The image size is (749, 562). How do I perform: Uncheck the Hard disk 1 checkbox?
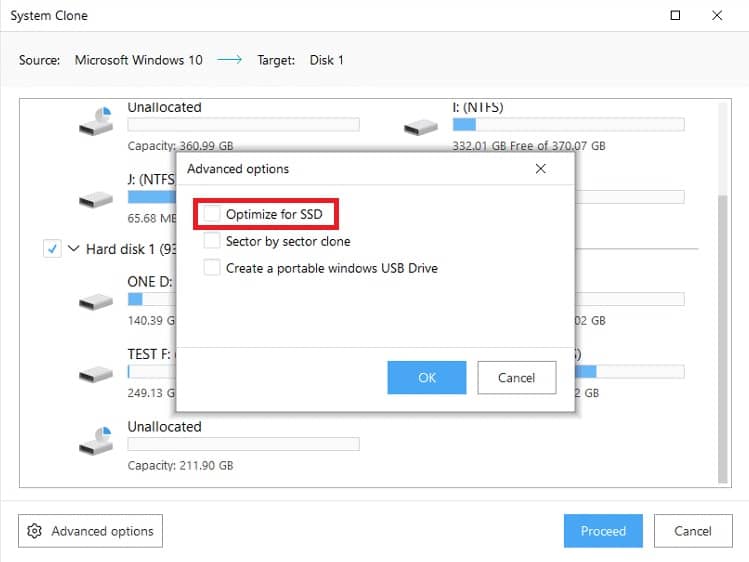52,248
